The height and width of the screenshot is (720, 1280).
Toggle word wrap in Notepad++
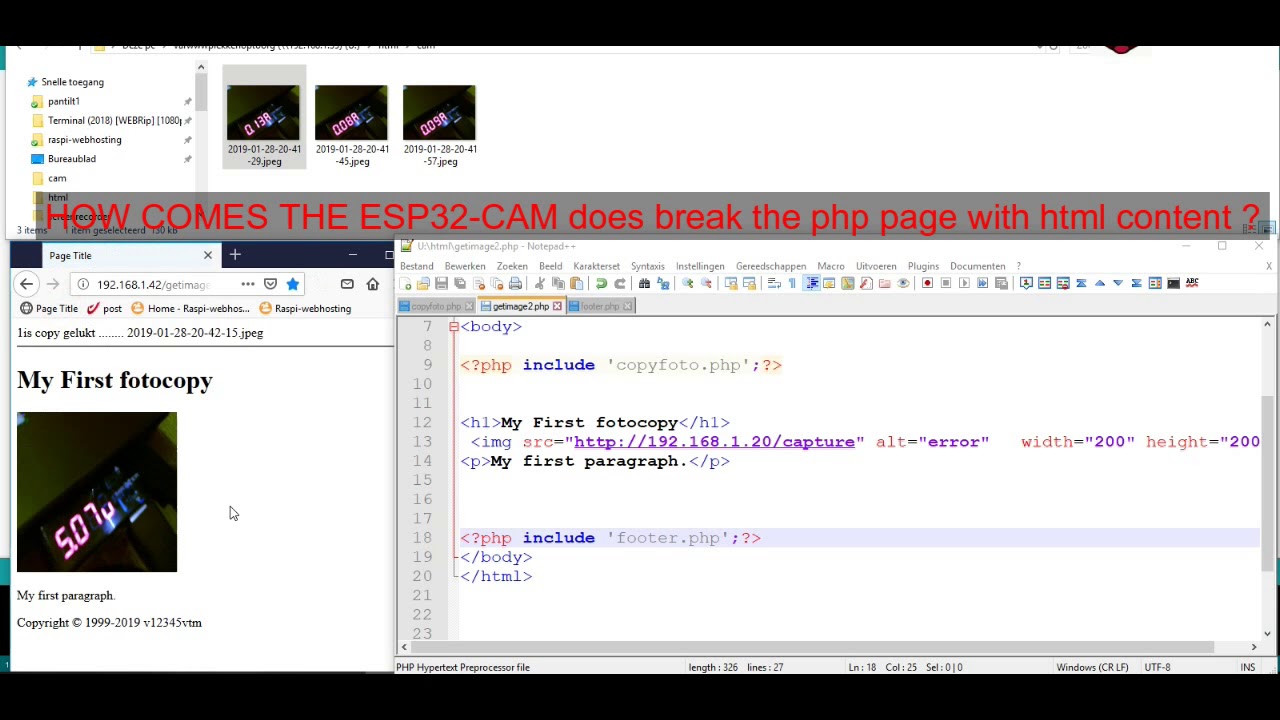pos(774,284)
